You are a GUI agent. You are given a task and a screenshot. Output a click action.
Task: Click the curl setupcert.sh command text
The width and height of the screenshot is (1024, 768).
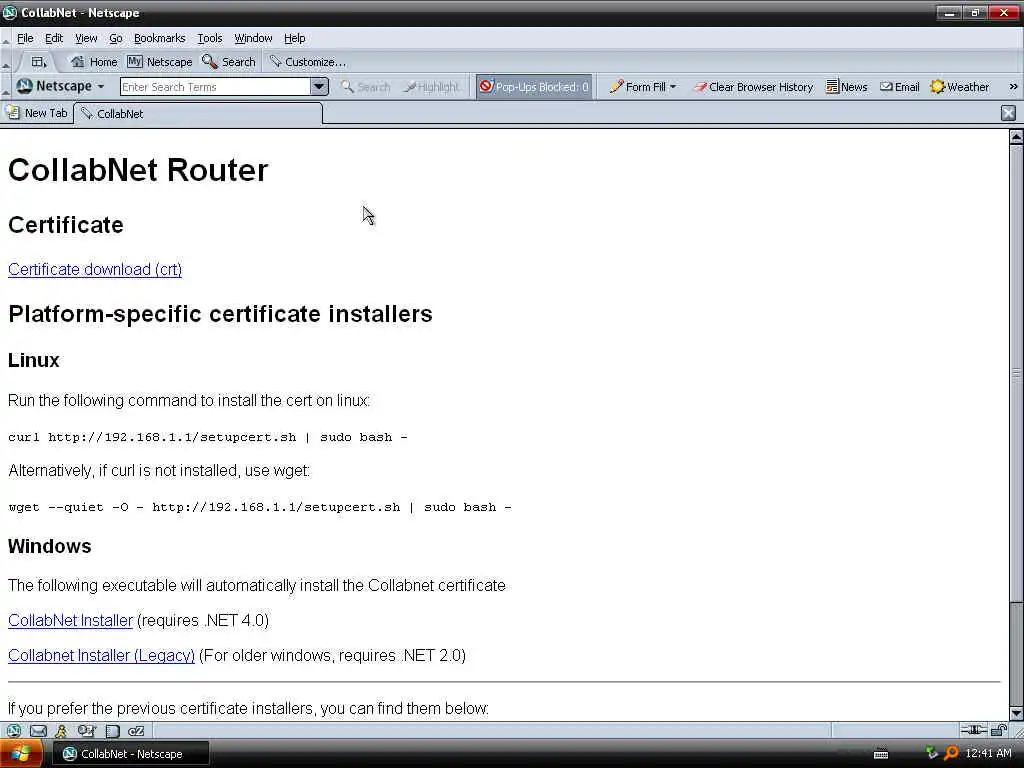[208, 437]
